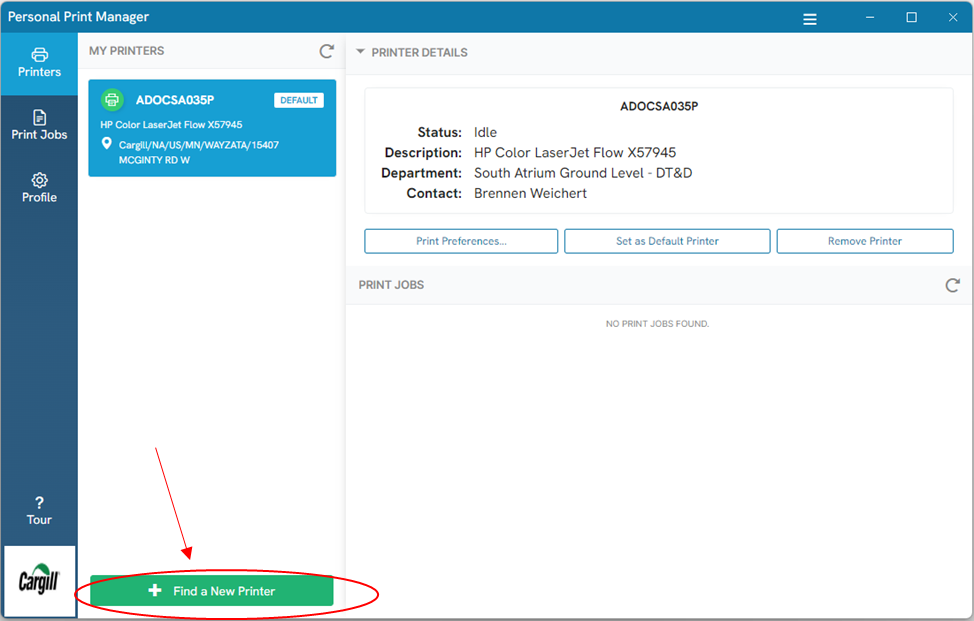
Task: Click the MY PRINTERS header label
Action: [x=127, y=51]
